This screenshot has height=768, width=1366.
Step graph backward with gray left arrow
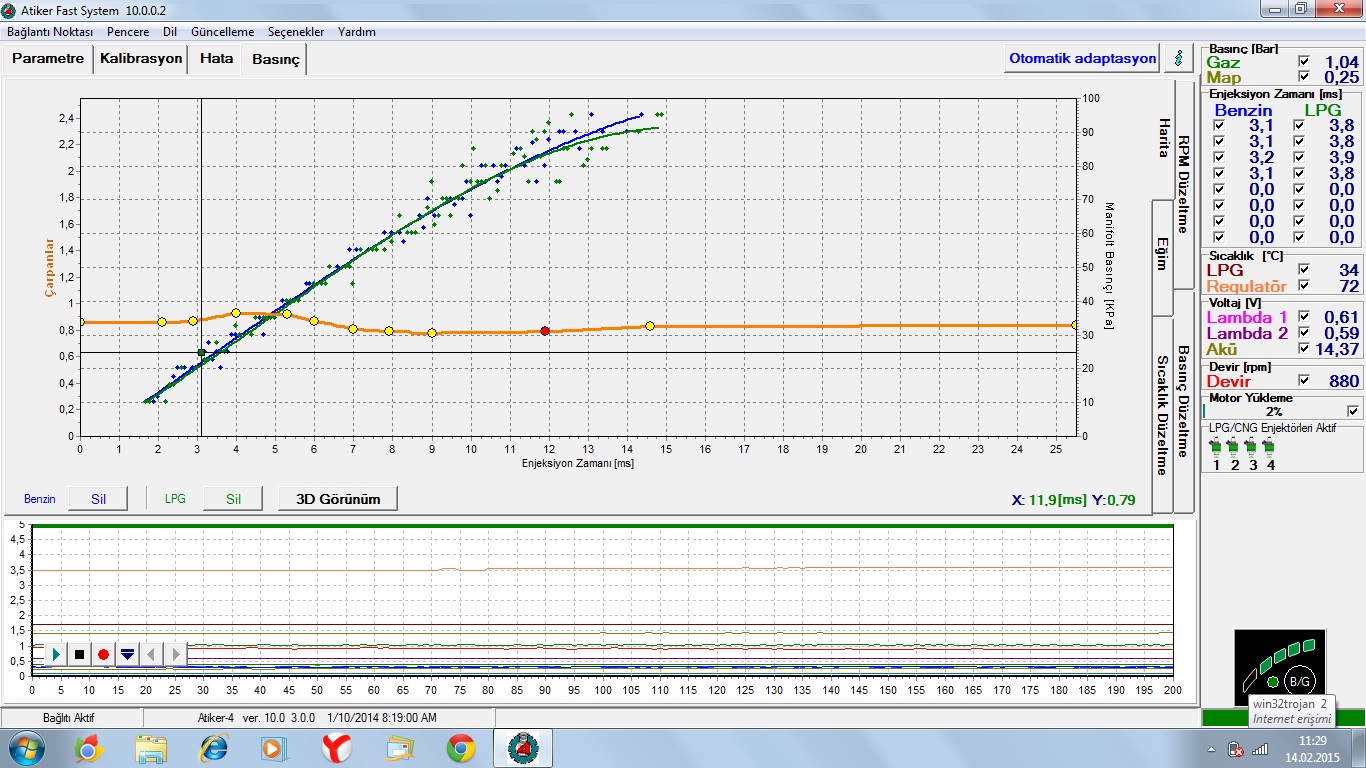tap(151, 654)
